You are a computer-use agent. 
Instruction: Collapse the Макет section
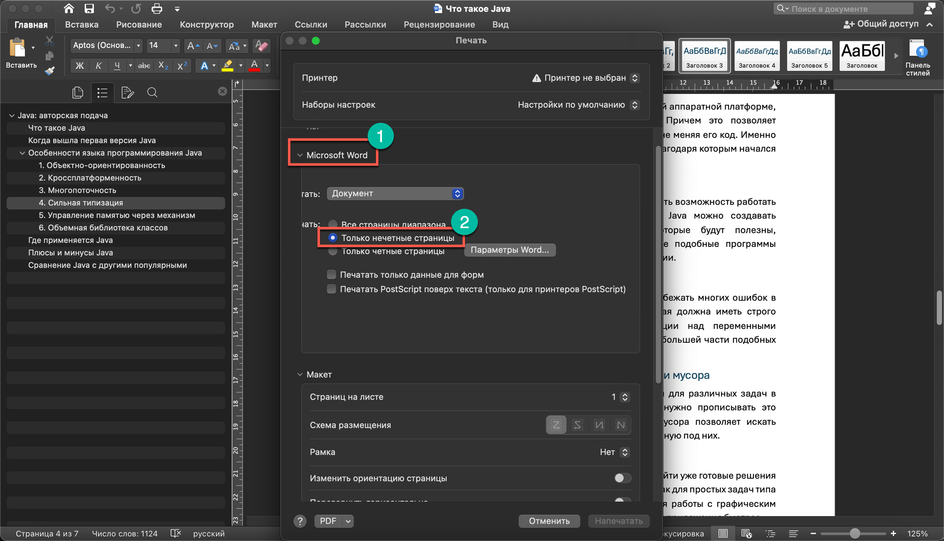tap(299, 374)
